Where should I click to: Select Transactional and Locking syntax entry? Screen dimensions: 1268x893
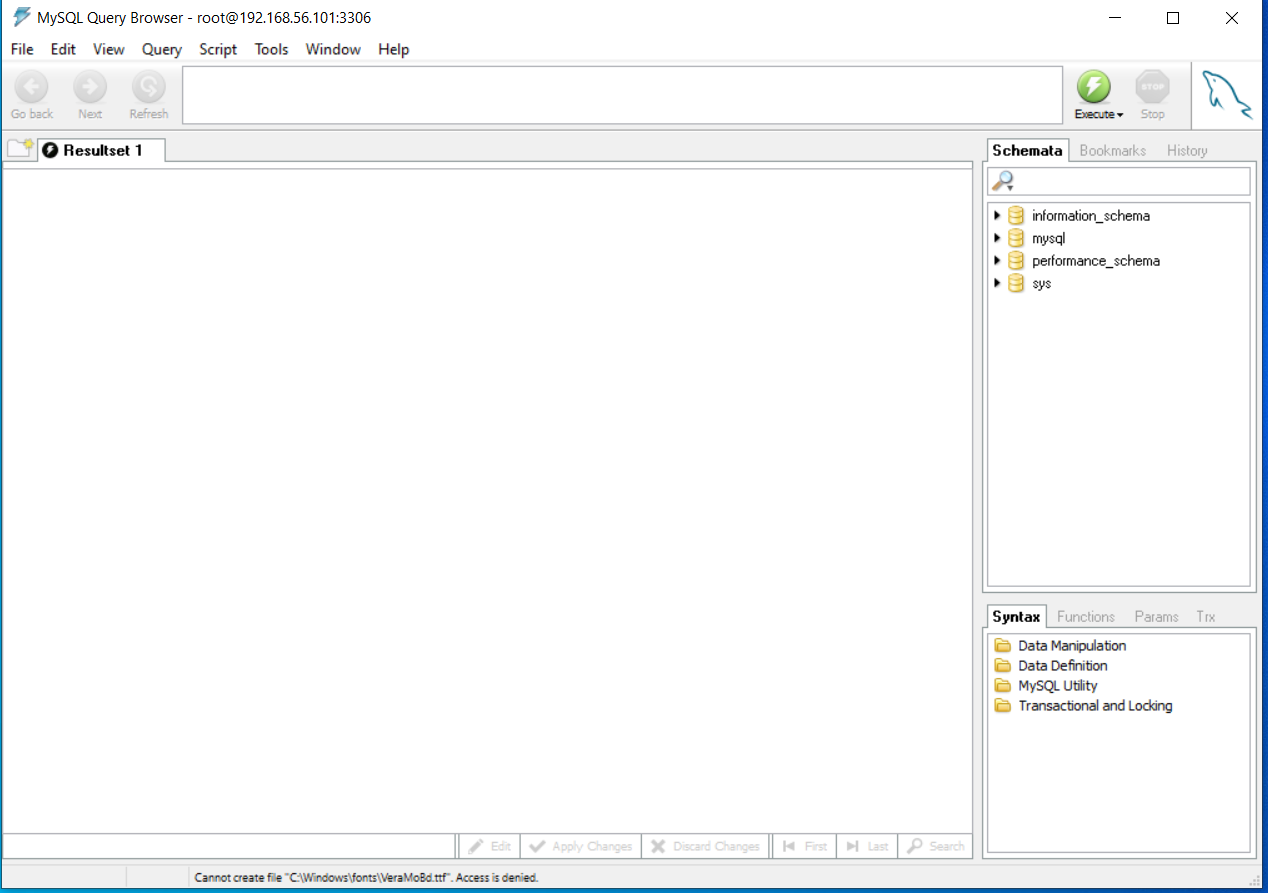click(1095, 706)
